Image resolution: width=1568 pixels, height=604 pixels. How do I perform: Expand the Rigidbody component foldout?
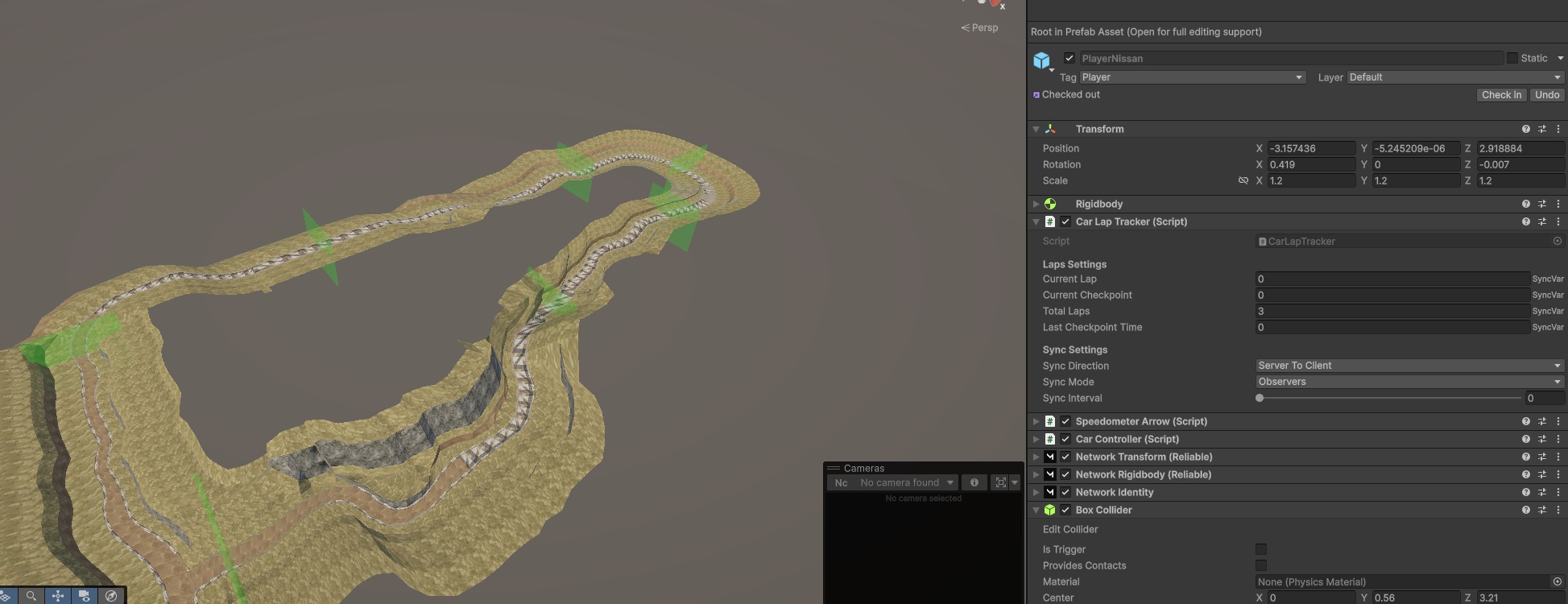tap(1036, 204)
